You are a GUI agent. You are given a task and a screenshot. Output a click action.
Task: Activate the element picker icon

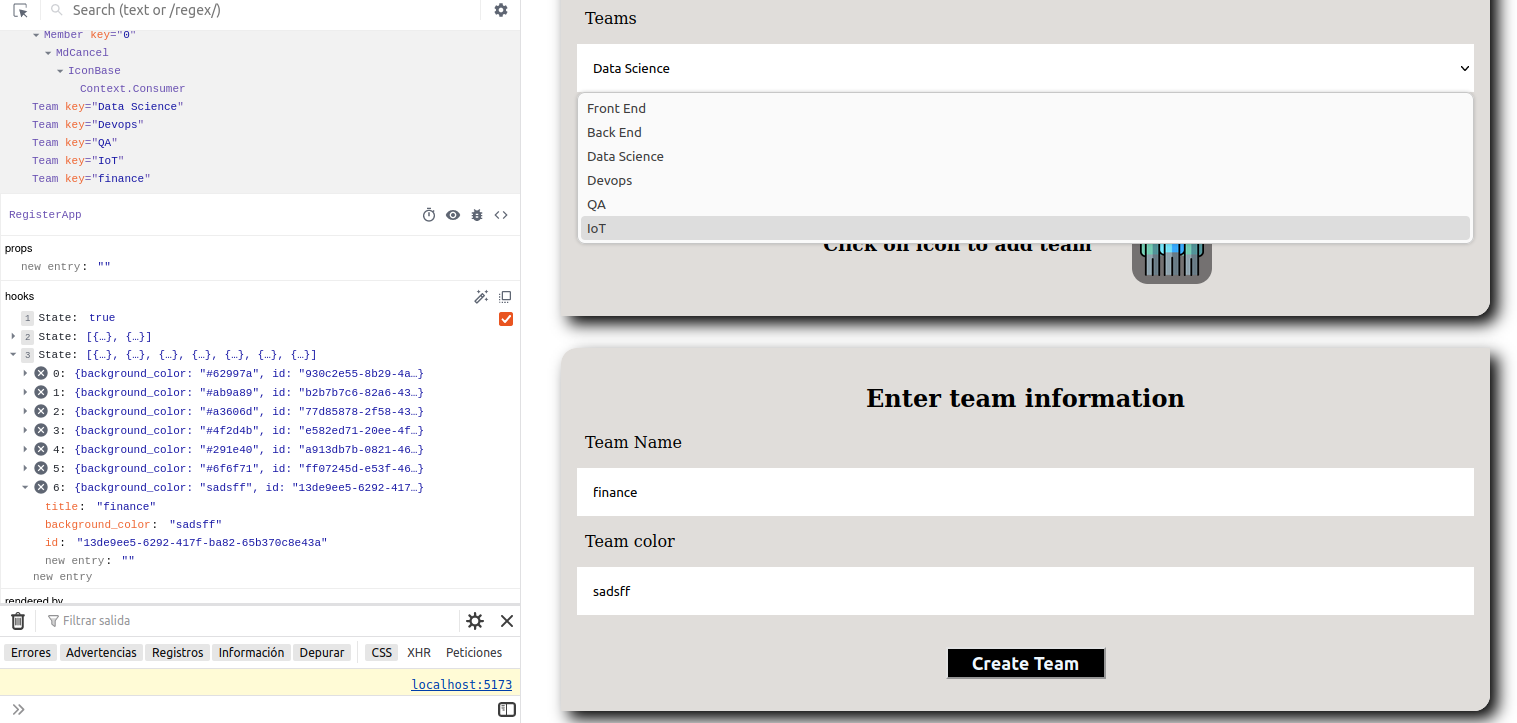[x=20, y=10]
